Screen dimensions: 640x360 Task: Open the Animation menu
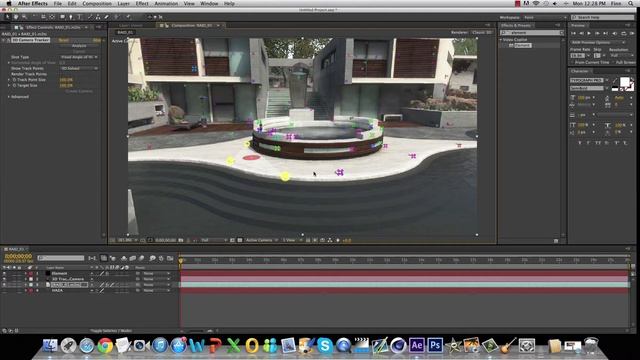point(166,3)
